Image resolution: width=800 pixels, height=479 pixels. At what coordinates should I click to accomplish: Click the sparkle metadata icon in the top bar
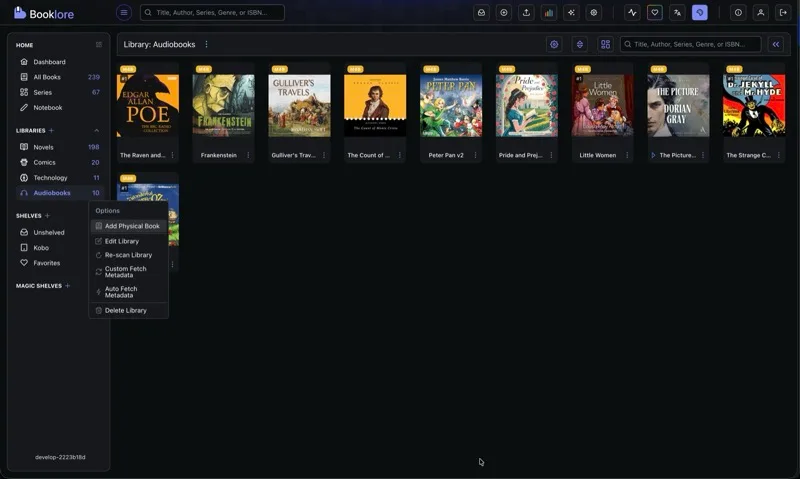(x=571, y=13)
